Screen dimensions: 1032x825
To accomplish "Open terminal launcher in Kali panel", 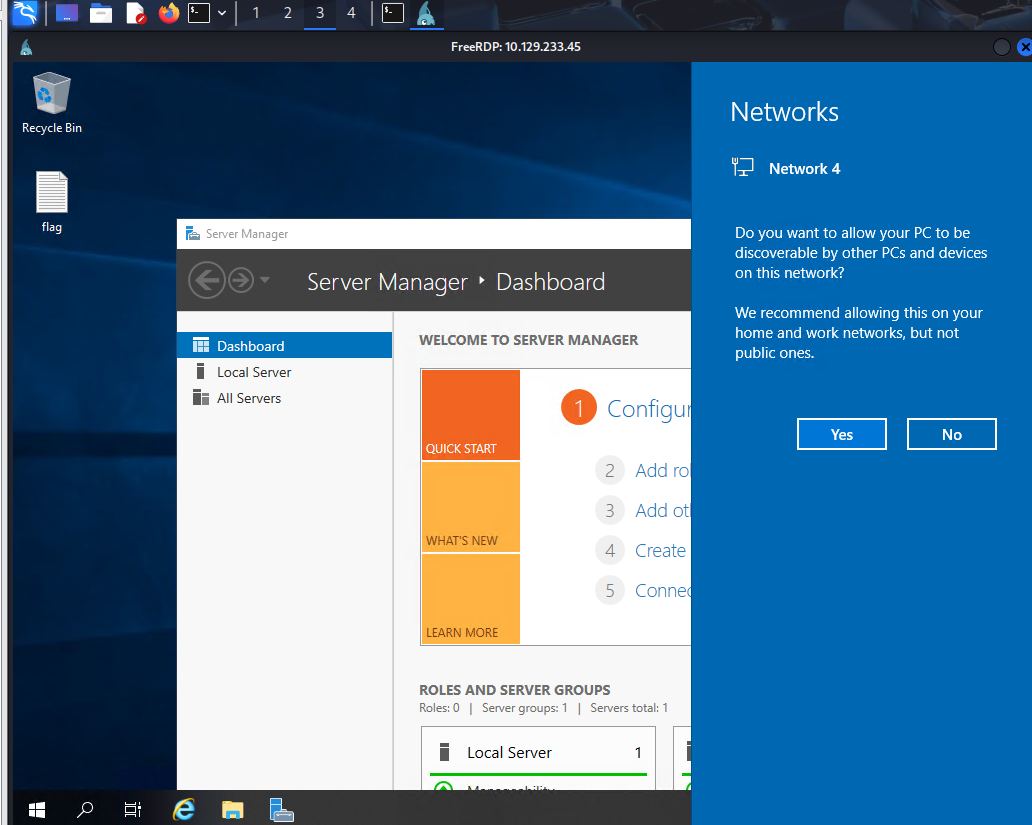I will [x=199, y=13].
